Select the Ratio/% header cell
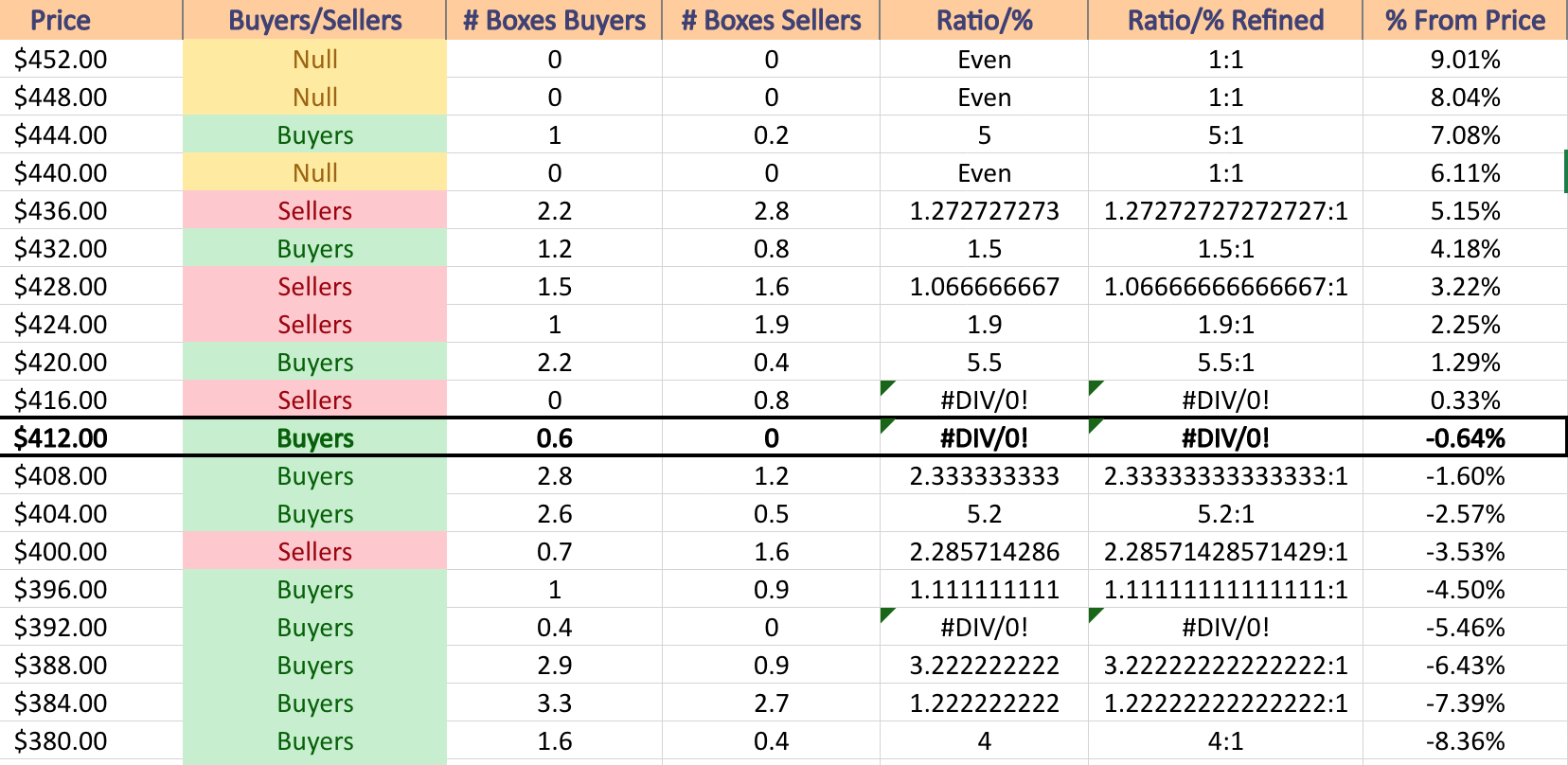The width and height of the screenshot is (1568, 765). tap(984, 20)
